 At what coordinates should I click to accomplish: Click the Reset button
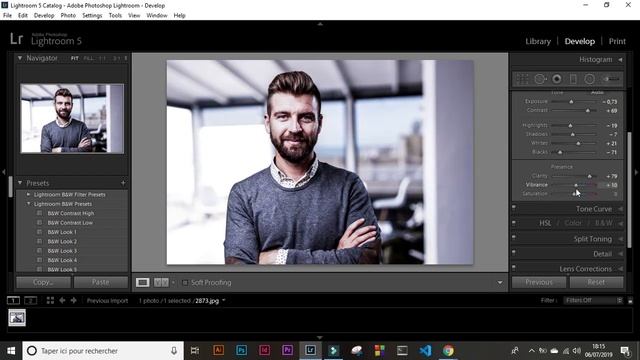point(596,282)
